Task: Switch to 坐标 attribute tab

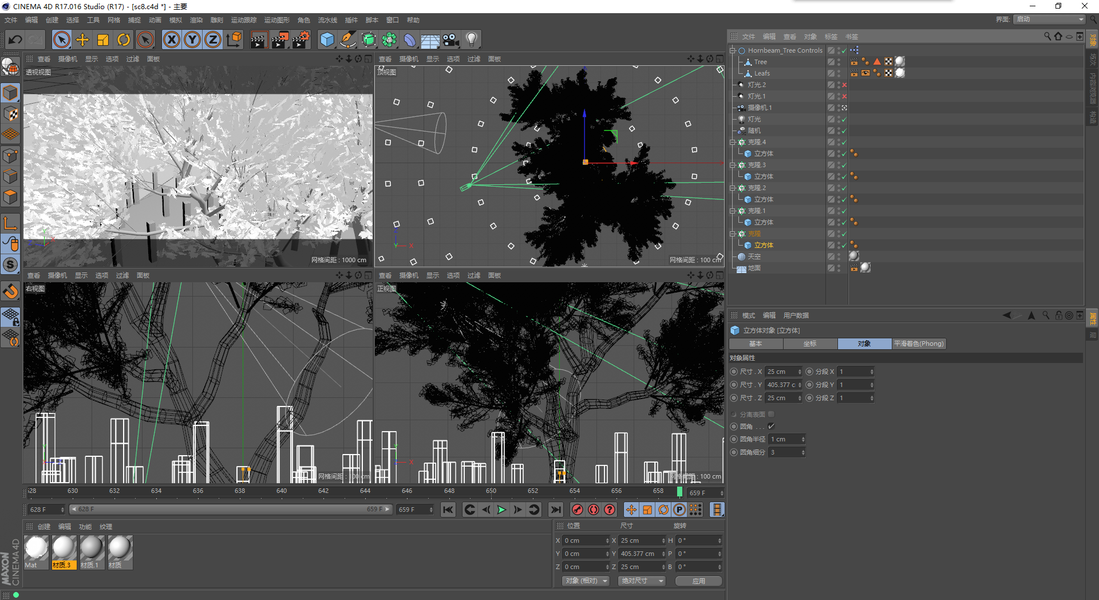Action: tap(810, 343)
